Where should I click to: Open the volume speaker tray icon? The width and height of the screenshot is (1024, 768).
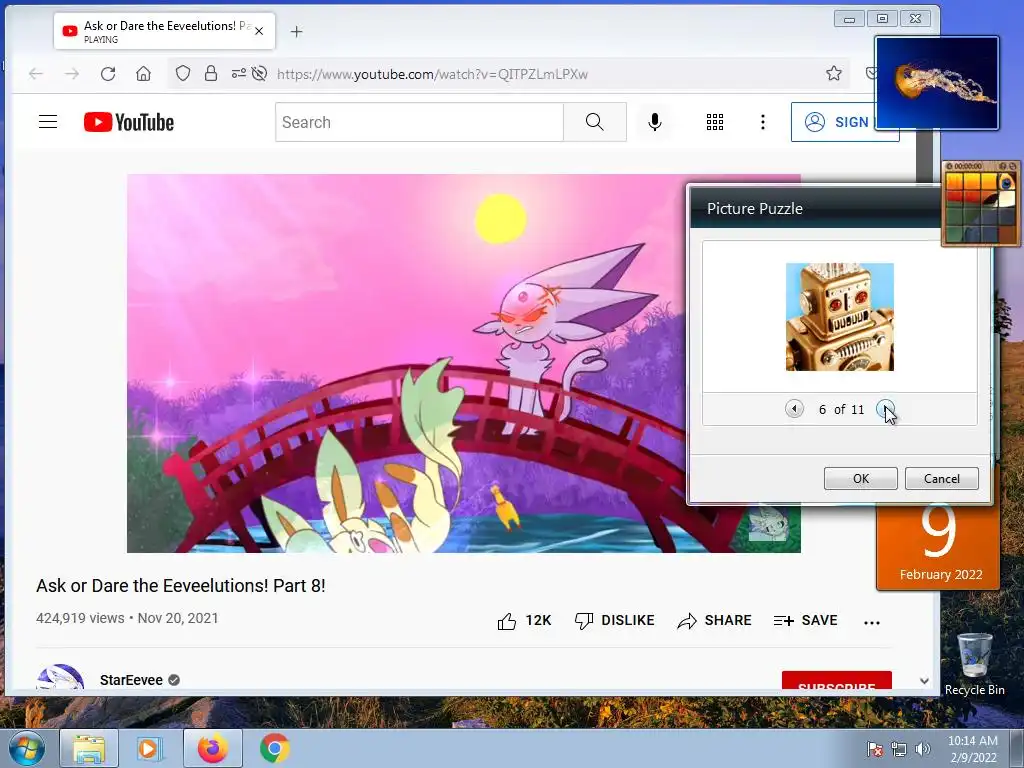[923, 749]
